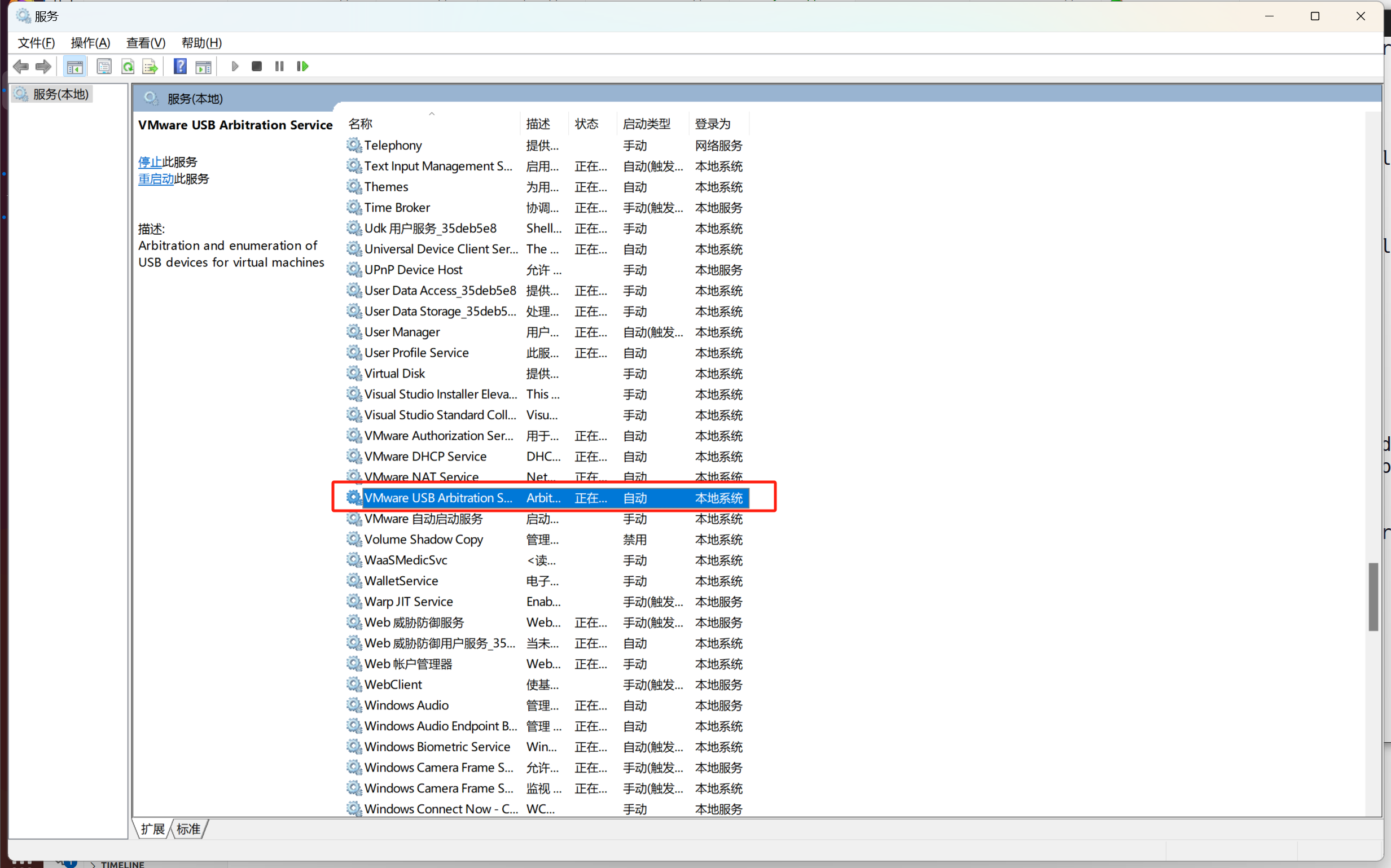Open the 查看(V) menu
The width and height of the screenshot is (1391, 868).
pos(146,43)
